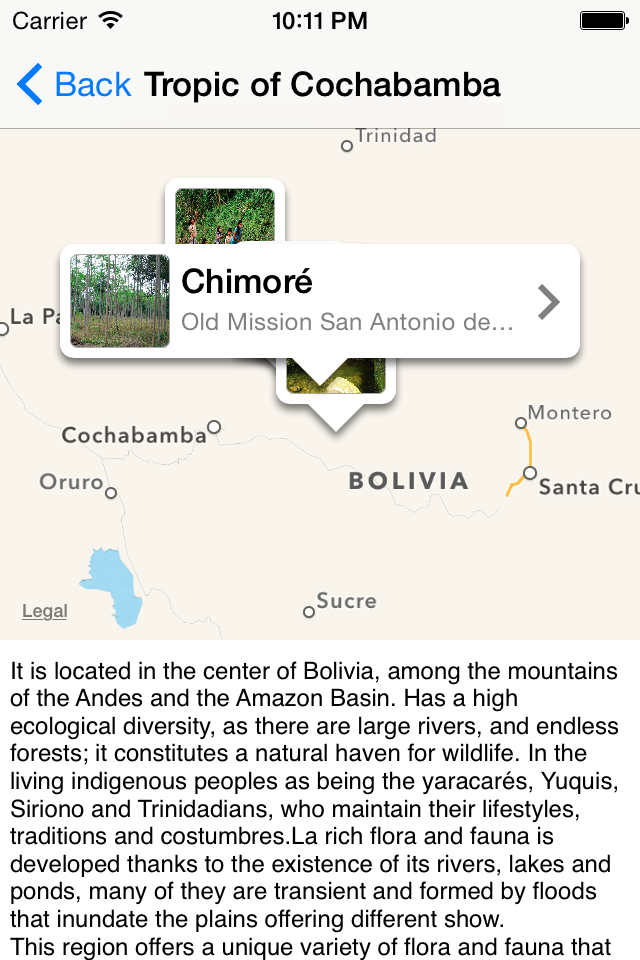Viewport: 640px width, 960px height.
Task: Tap the Santa Cruz city marker
Action: pyautogui.click(x=530, y=473)
